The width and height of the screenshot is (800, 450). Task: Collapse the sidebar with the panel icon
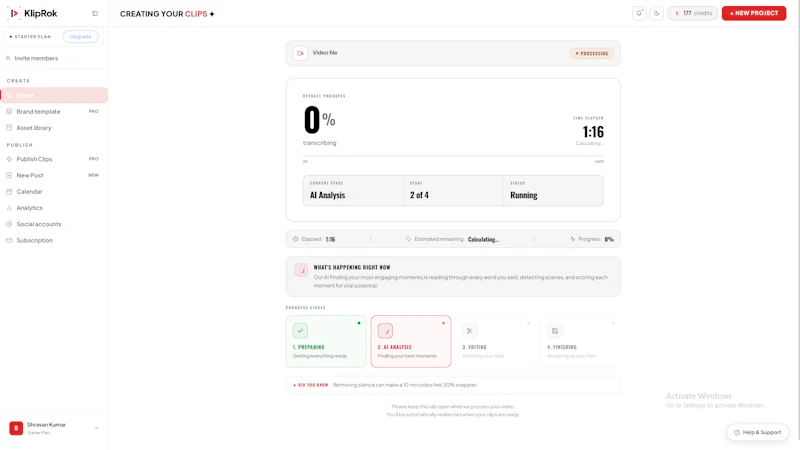[x=95, y=13]
